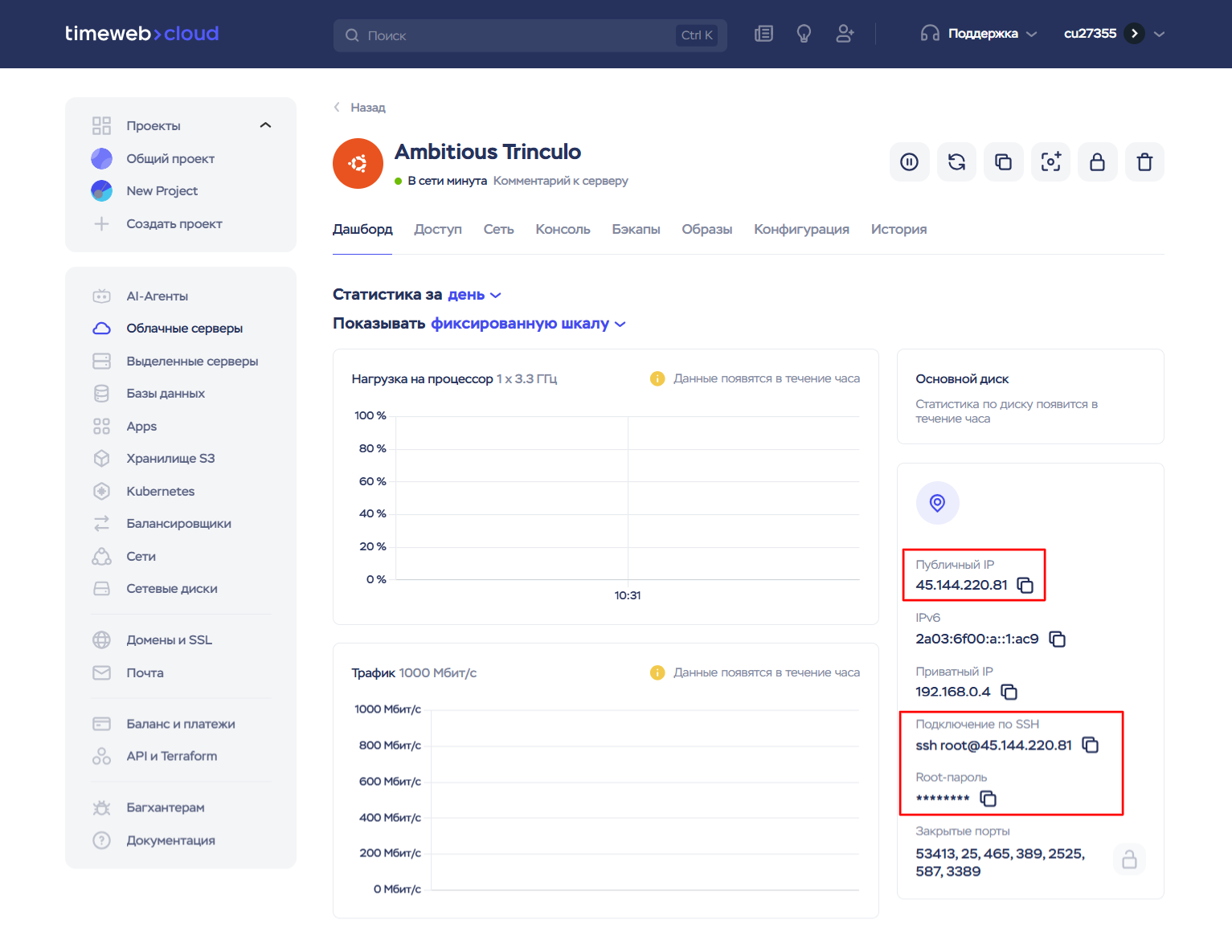This screenshot has height=952, width=1232.
Task: Go back via Назад link
Action: pos(360,108)
